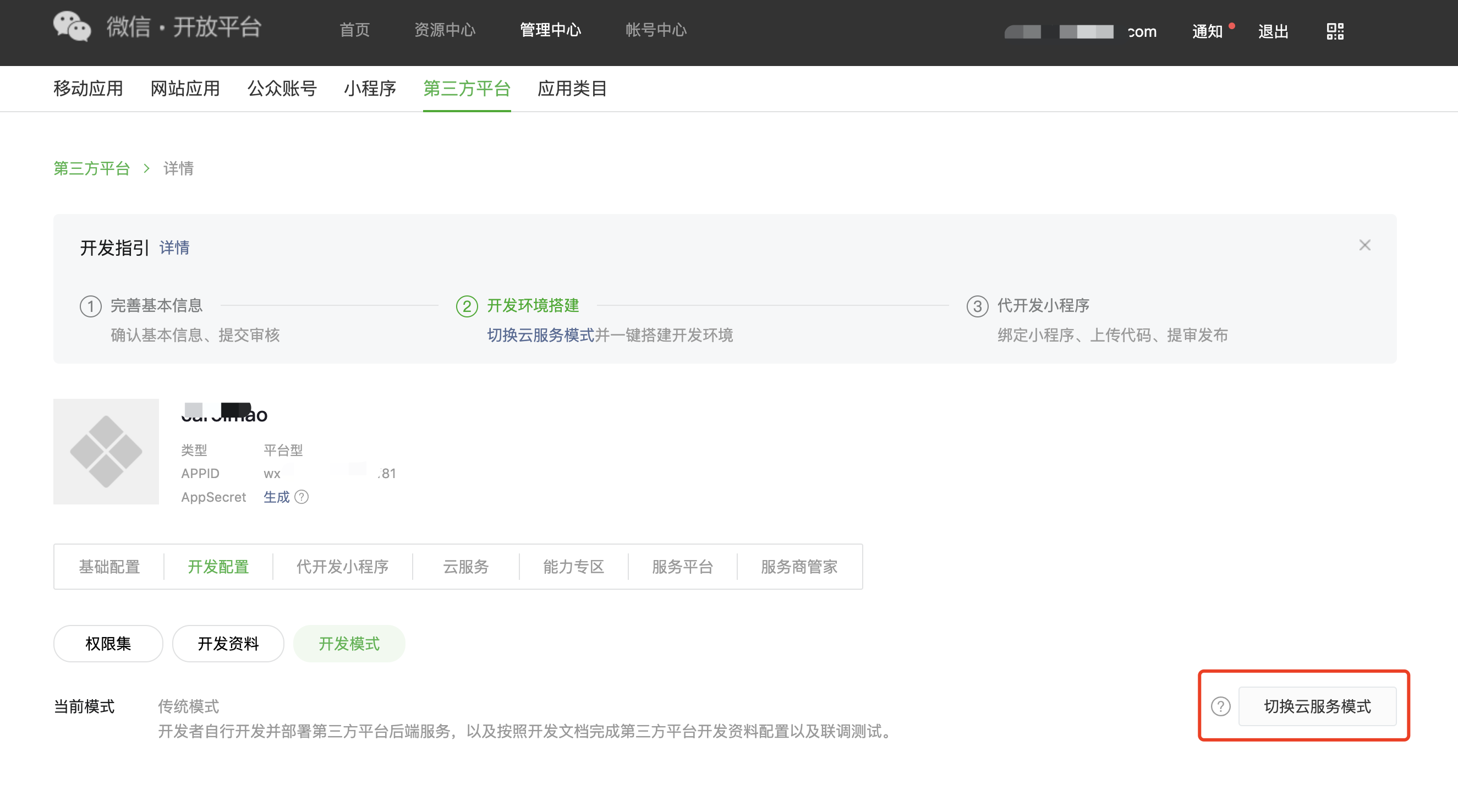Click the account email in header
The image size is (1458, 812).
pos(1081,31)
